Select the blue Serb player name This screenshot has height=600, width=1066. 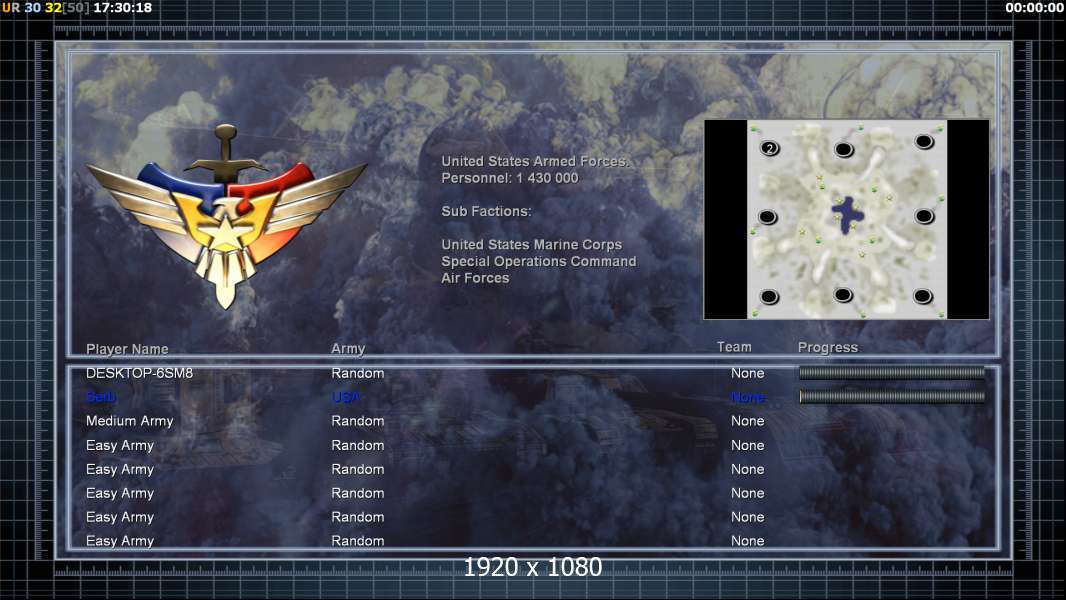(x=101, y=397)
